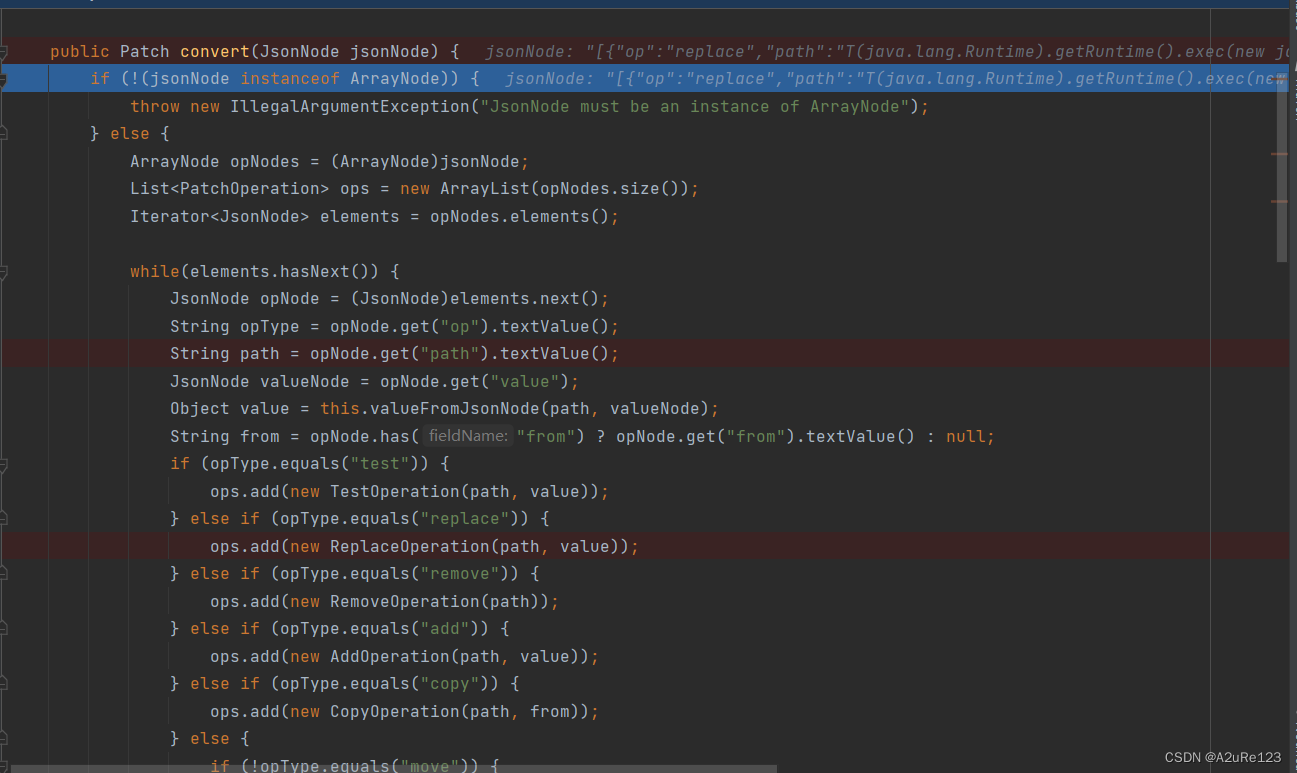Screen dimensions: 1297x773
Task: Click TestOperation constructor
Action: click(x=395, y=491)
